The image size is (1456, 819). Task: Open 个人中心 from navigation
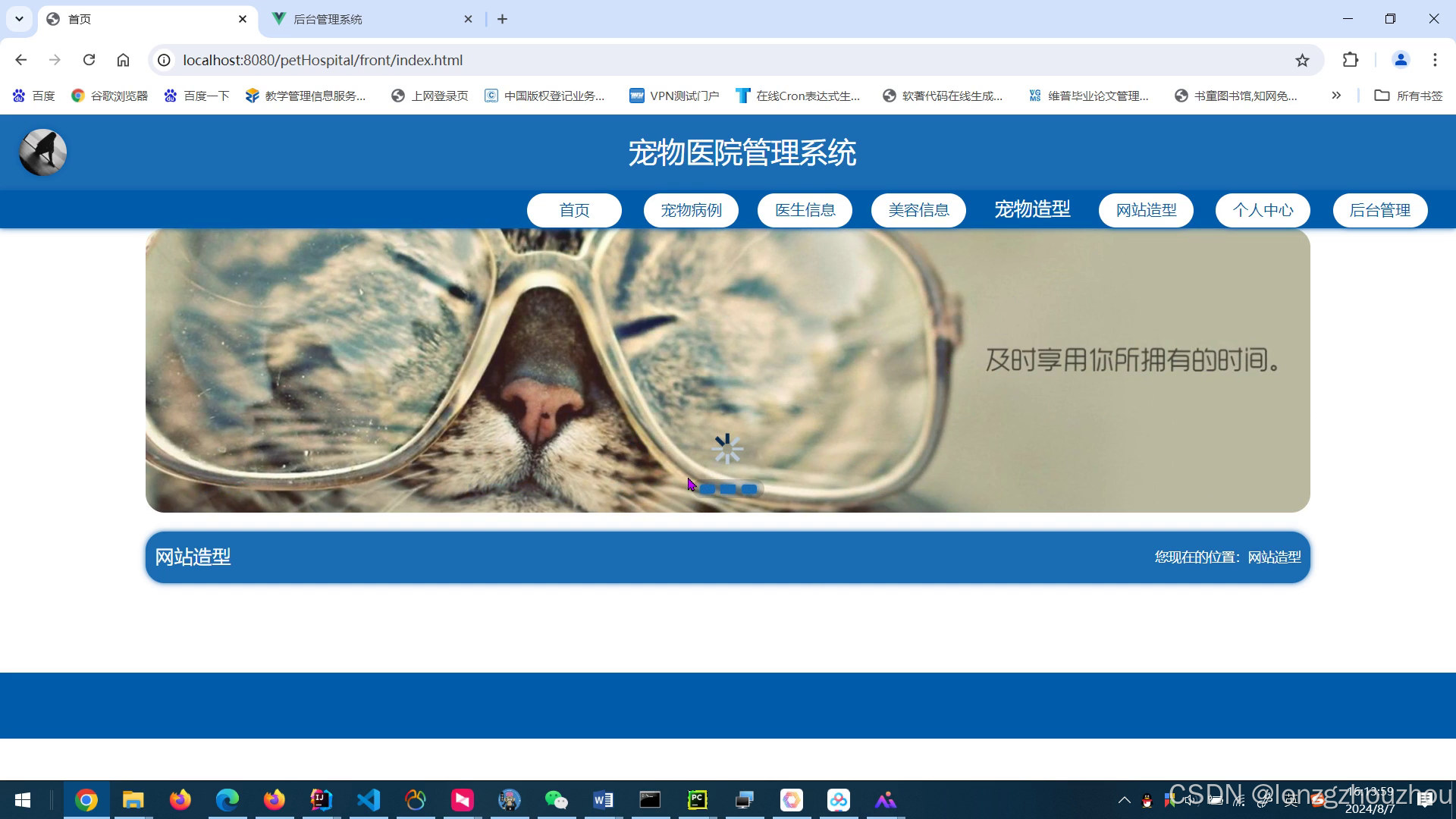[1263, 210]
